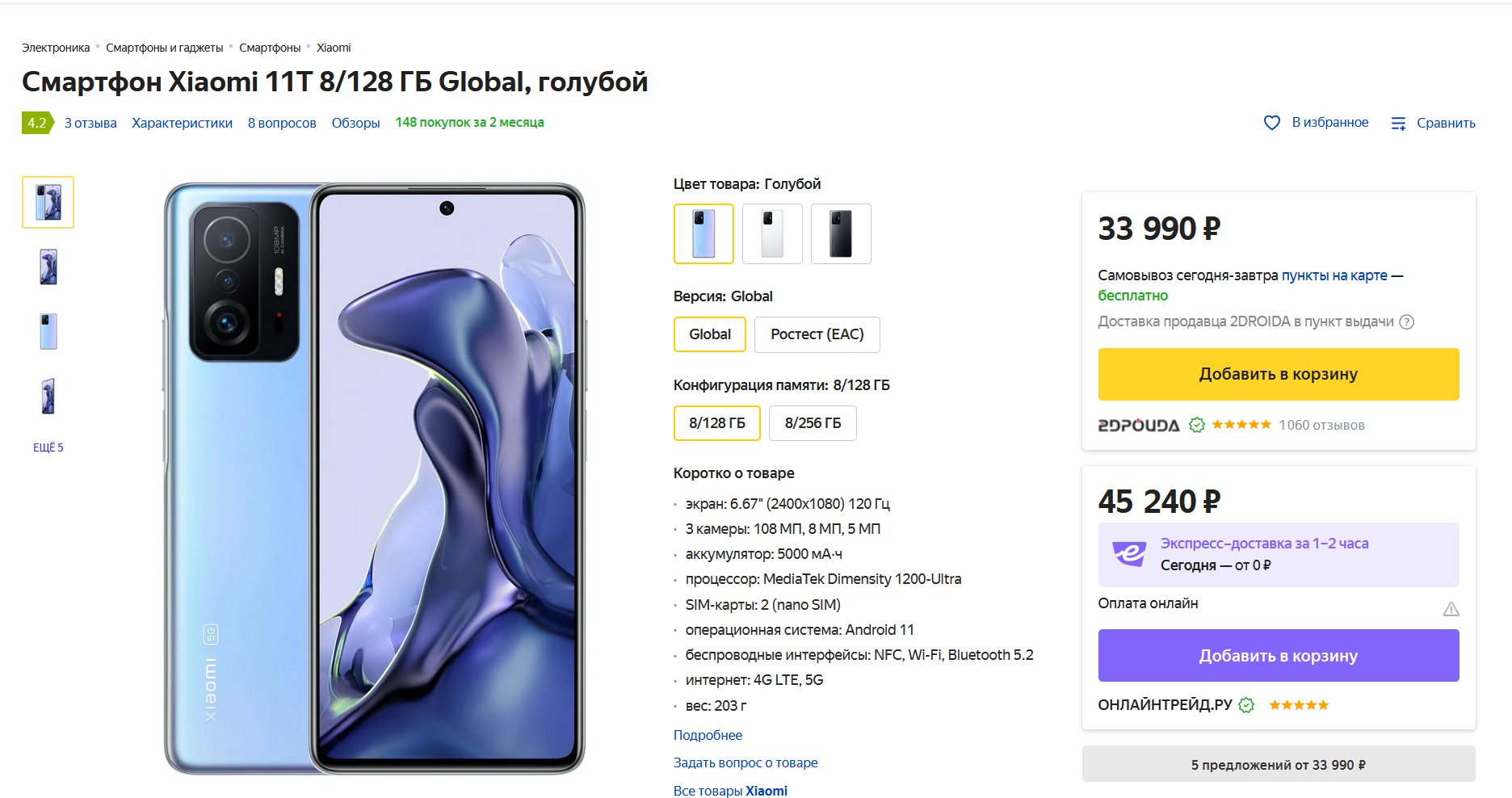Viewport: 1512px width, 798px height.
Task: Select the second product thumbnail image
Action: [48, 267]
